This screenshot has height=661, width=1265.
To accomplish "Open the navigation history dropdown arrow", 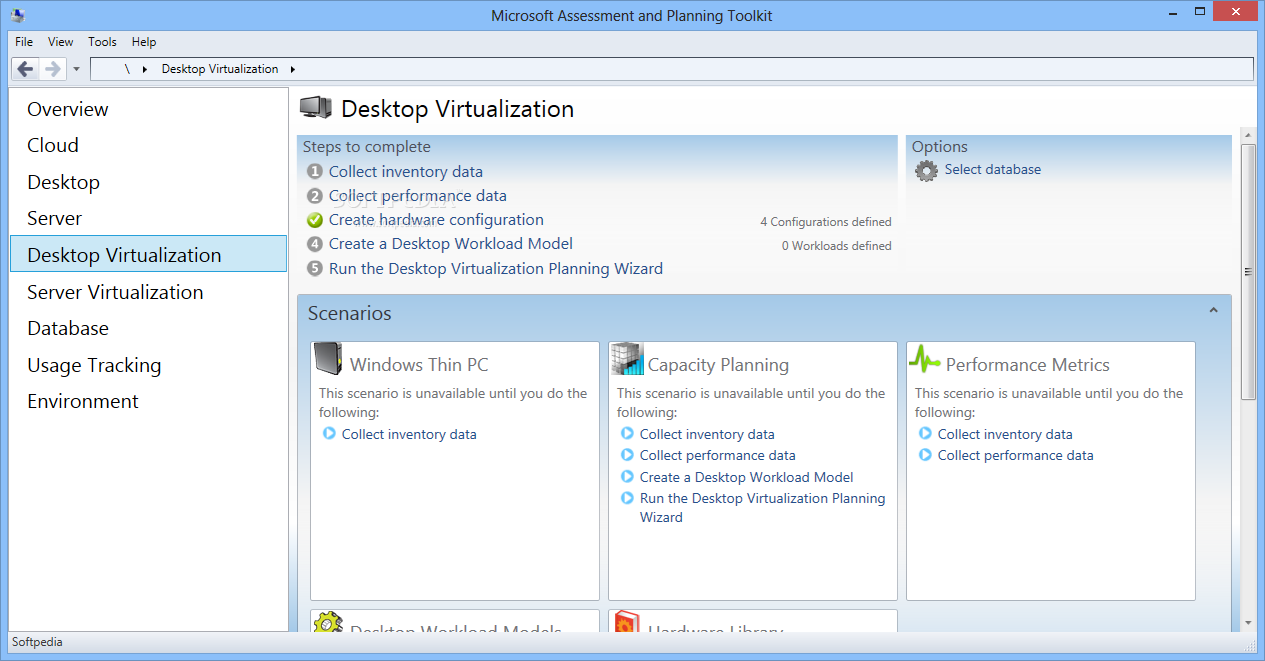I will [77, 69].
